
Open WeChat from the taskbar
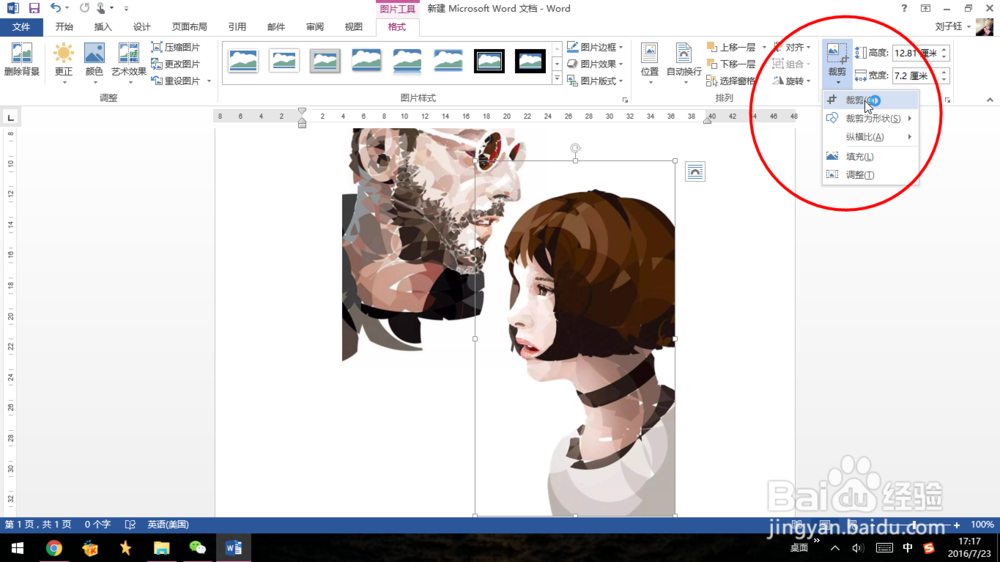tap(198, 548)
